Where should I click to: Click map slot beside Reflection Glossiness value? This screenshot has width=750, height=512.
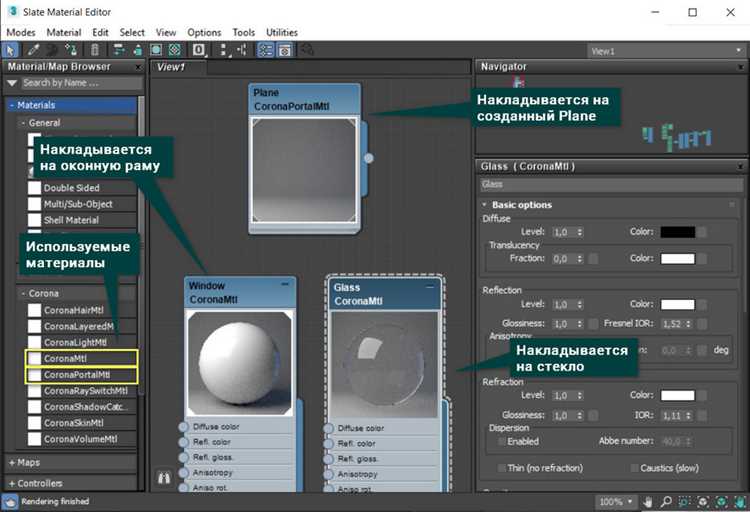(x=593, y=324)
